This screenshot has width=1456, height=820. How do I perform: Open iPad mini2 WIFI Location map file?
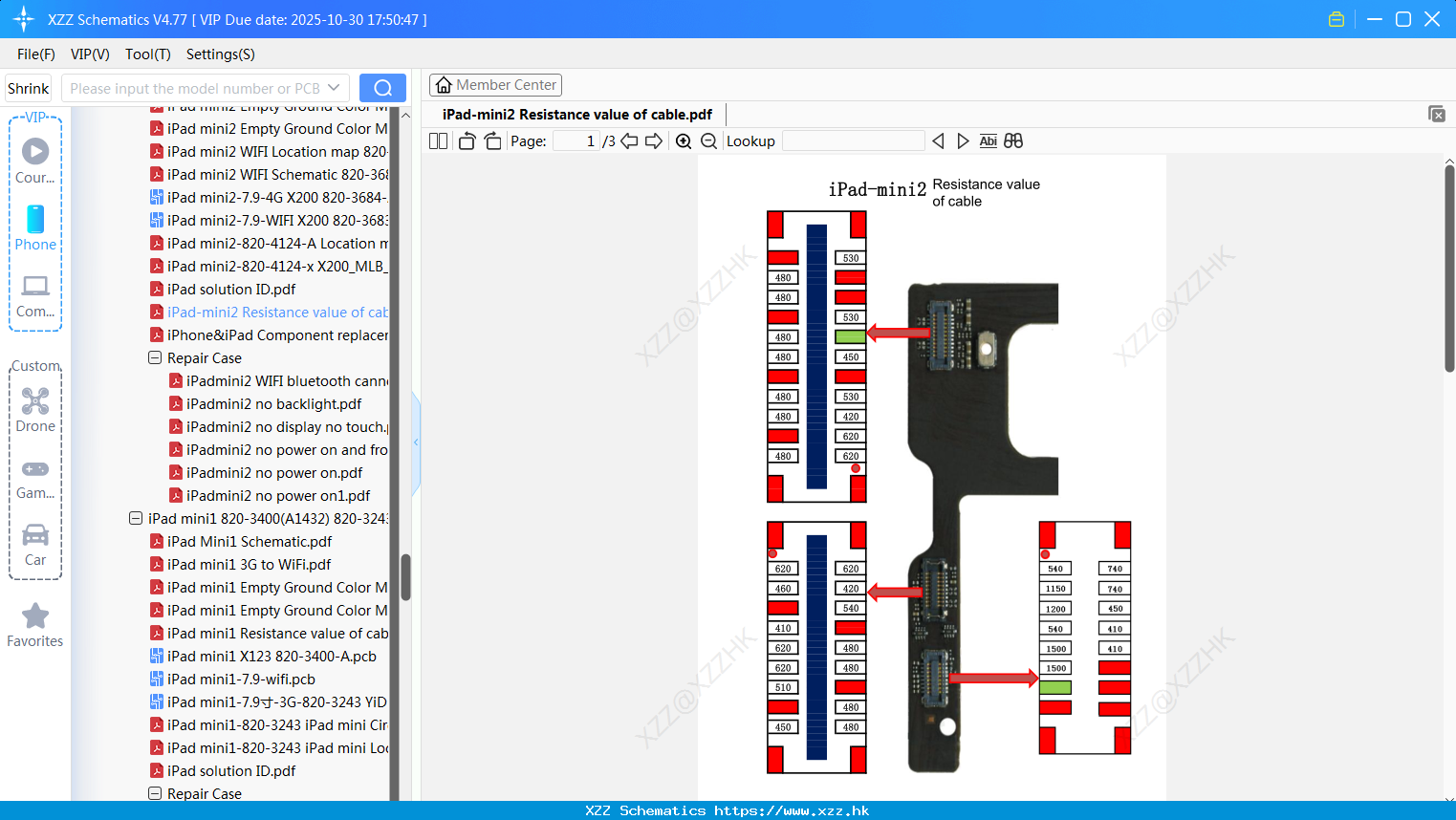(269, 151)
